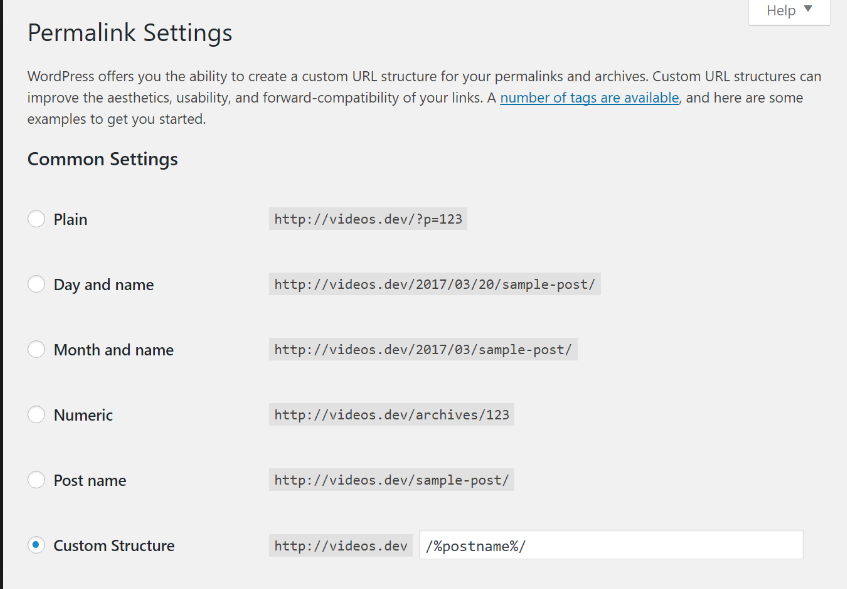Select the Plain permalink radio button
The width and height of the screenshot is (847, 589).
pyautogui.click(x=36, y=219)
